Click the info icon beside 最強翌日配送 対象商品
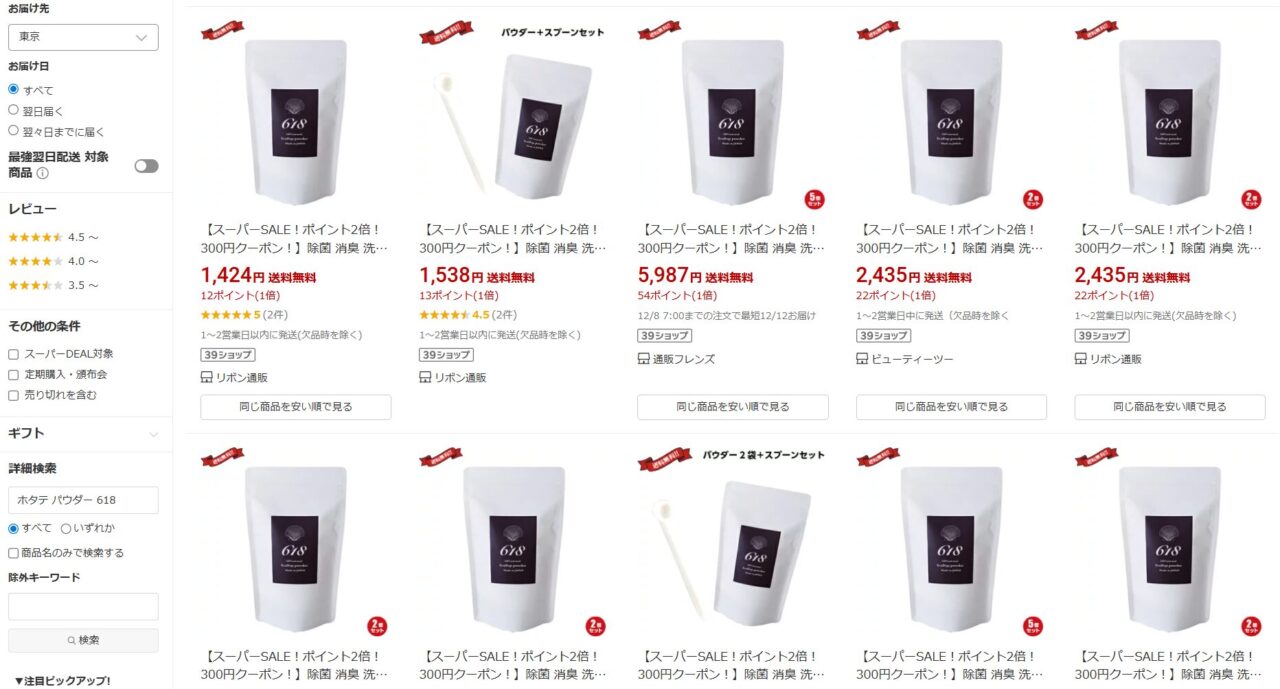1280x689 pixels. click(x=43, y=173)
